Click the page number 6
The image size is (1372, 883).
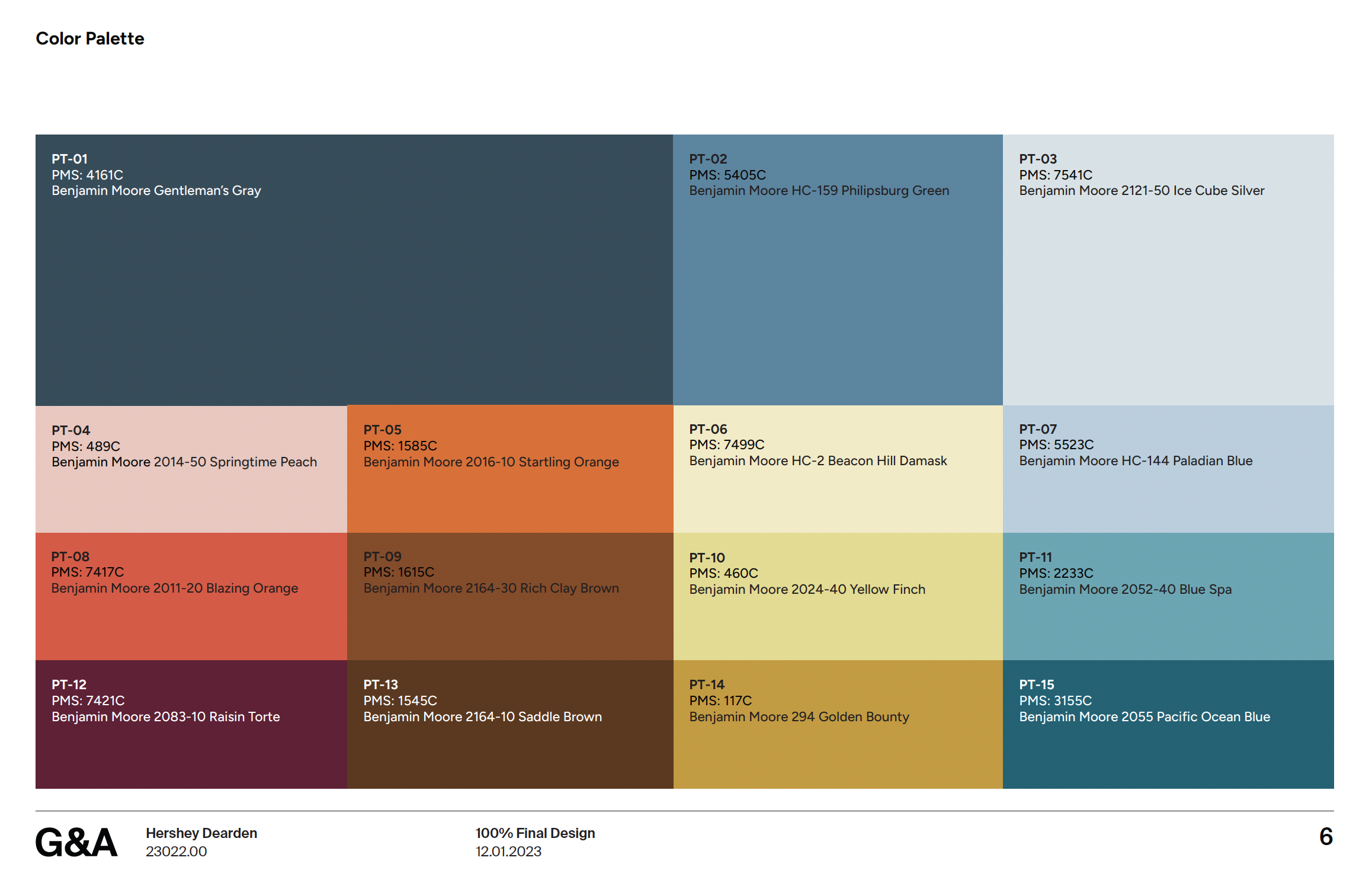pos(1326,836)
